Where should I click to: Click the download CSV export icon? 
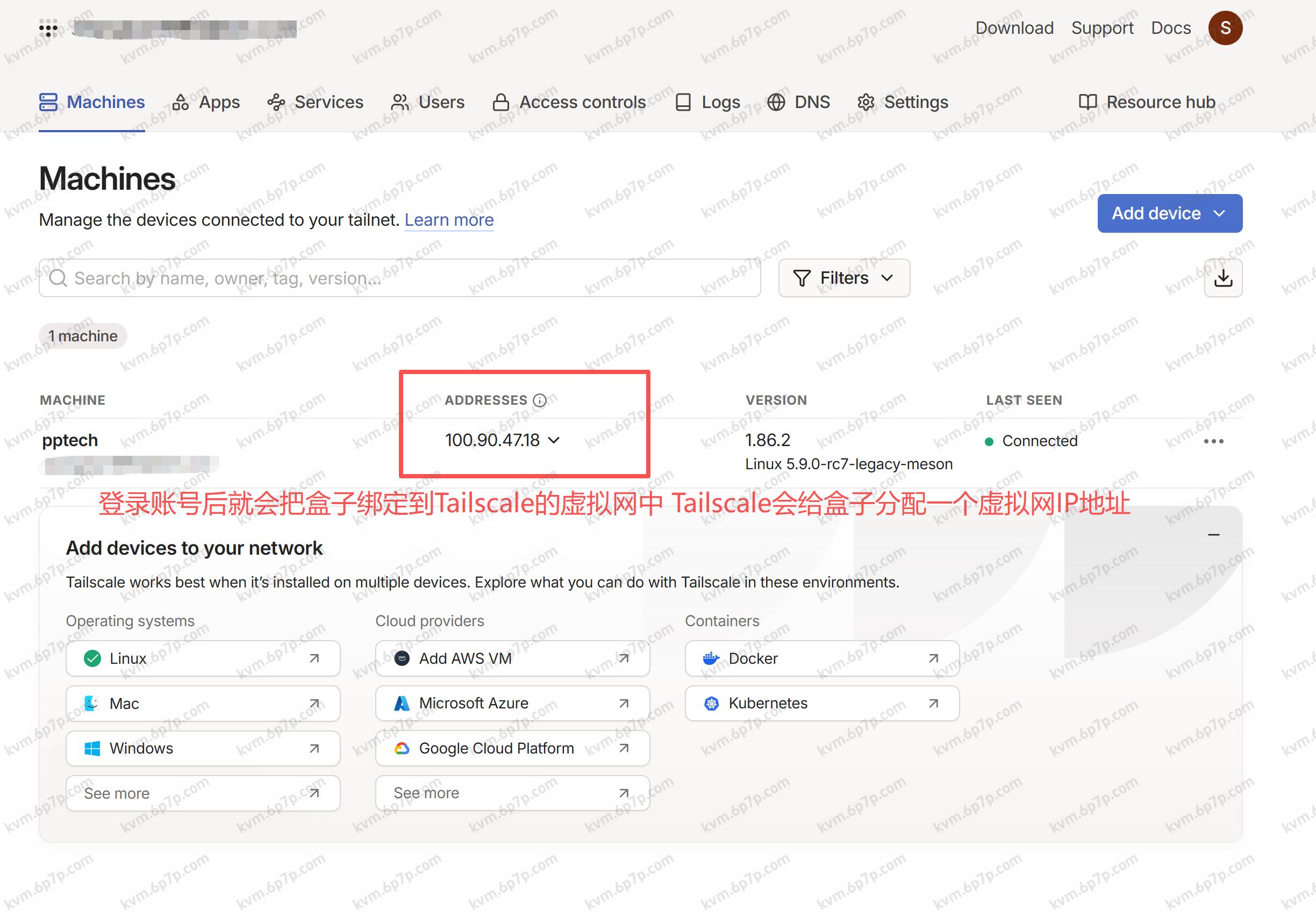point(1222,278)
